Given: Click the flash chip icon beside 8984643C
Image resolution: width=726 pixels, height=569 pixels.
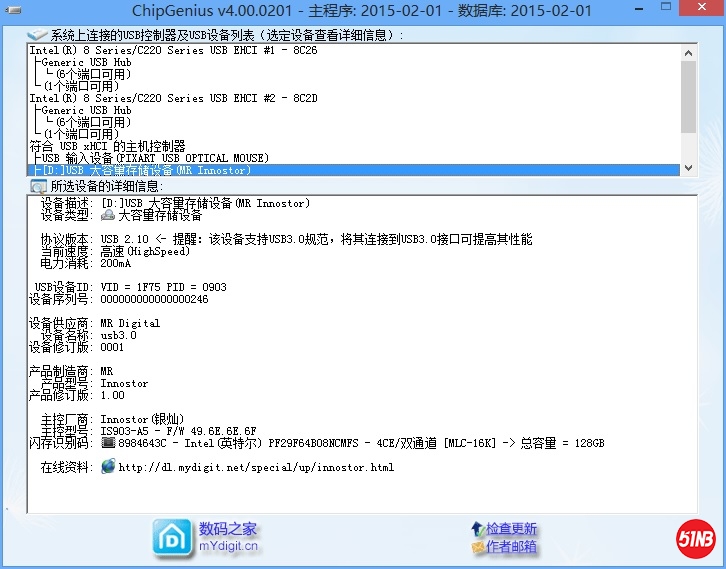Looking at the screenshot, I should tap(108, 443).
